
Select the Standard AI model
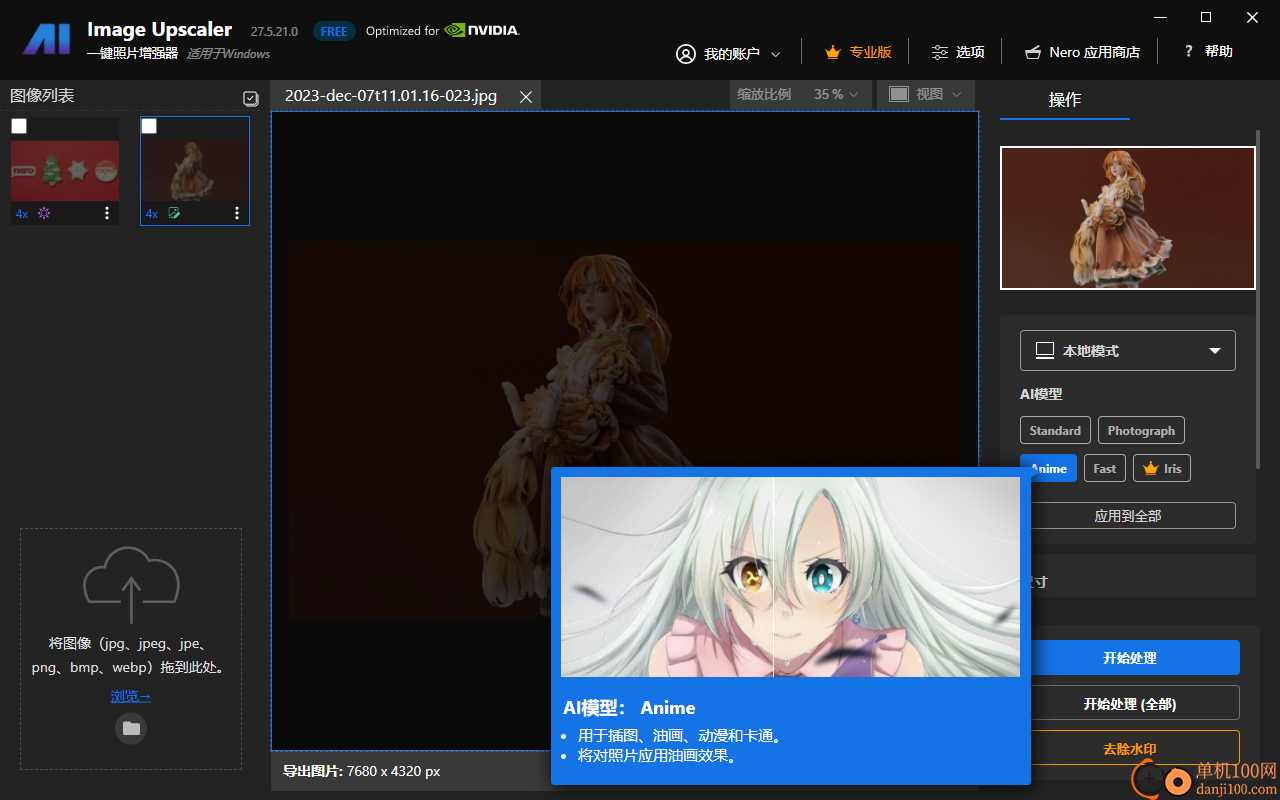pyautogui.click(x=1055, y=430)
